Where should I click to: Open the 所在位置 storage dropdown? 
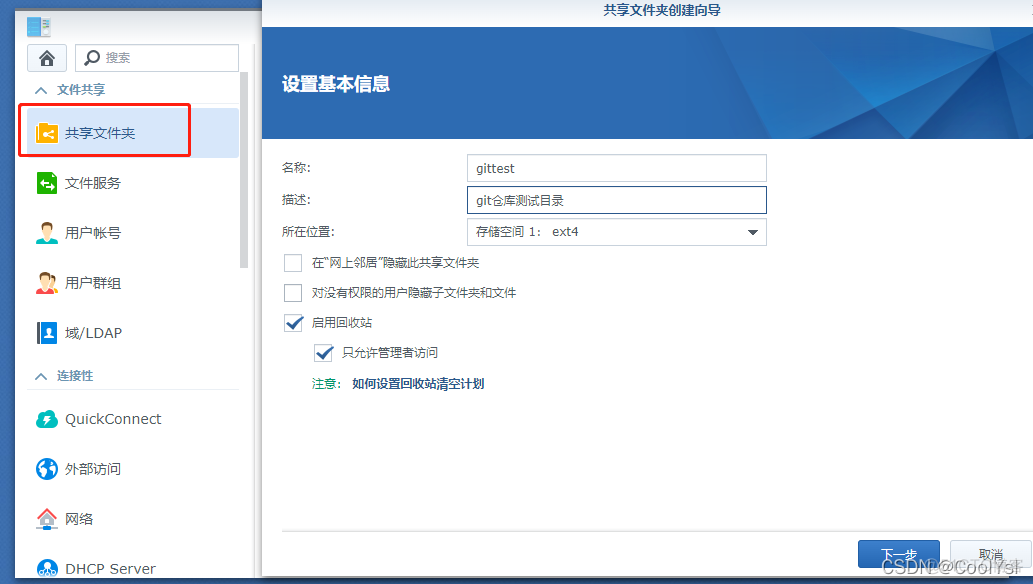(x=752, y=231)
